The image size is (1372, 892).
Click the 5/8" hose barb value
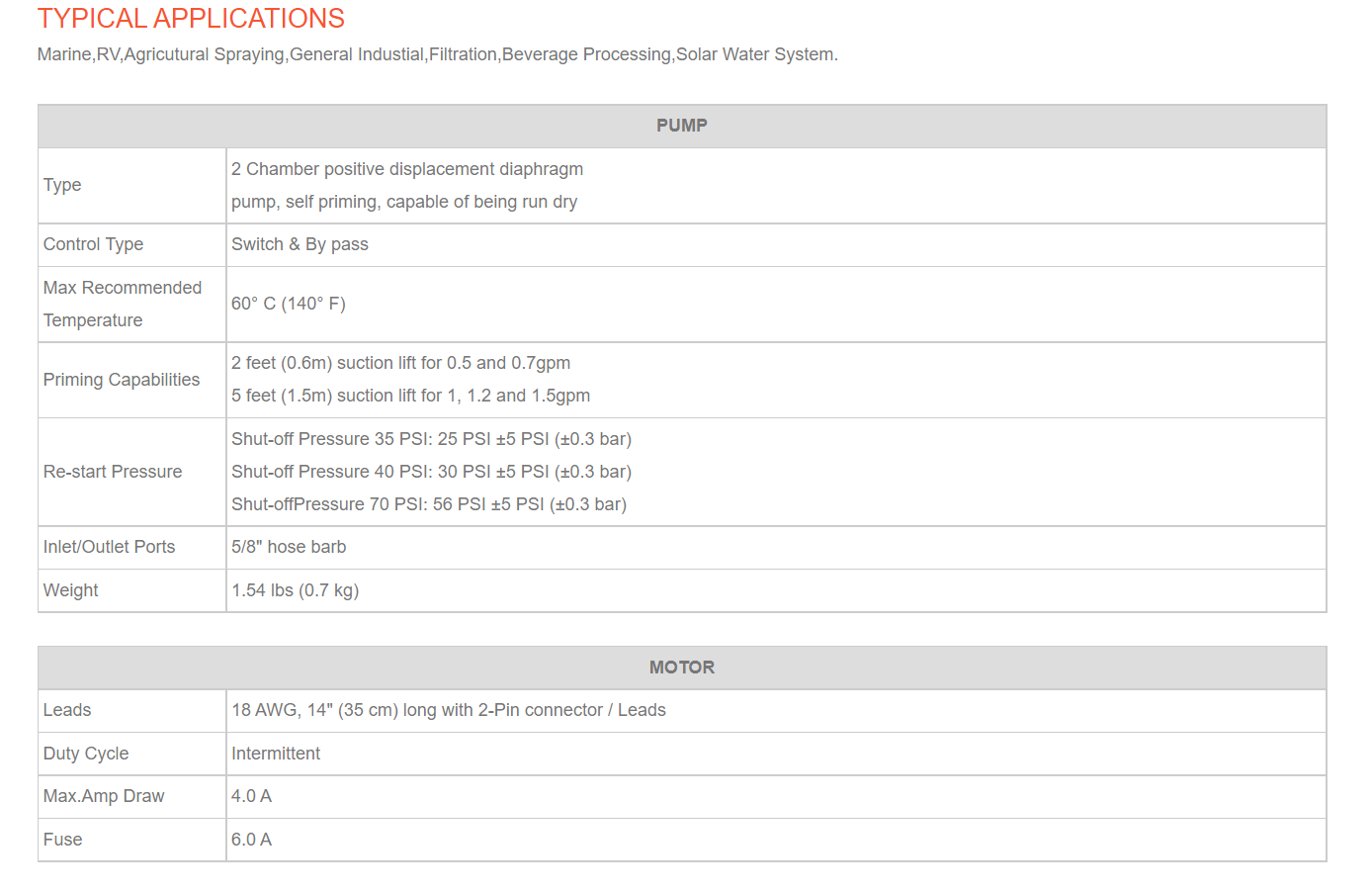point(289,547)
